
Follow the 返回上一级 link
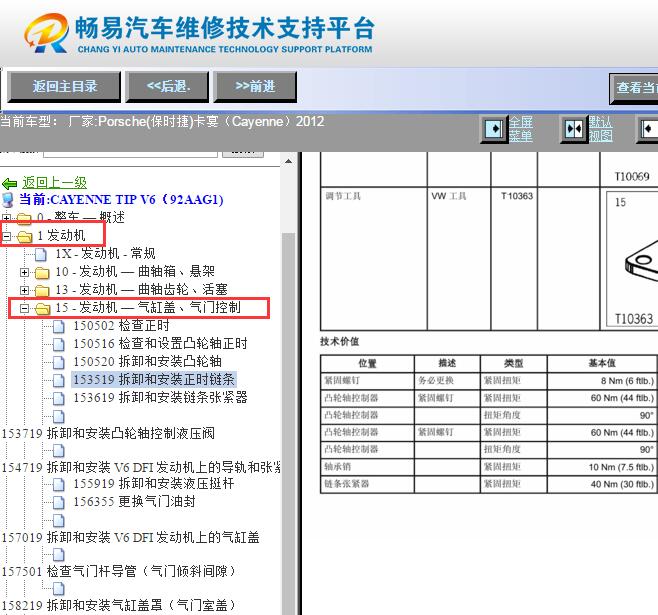click(55, 182)
